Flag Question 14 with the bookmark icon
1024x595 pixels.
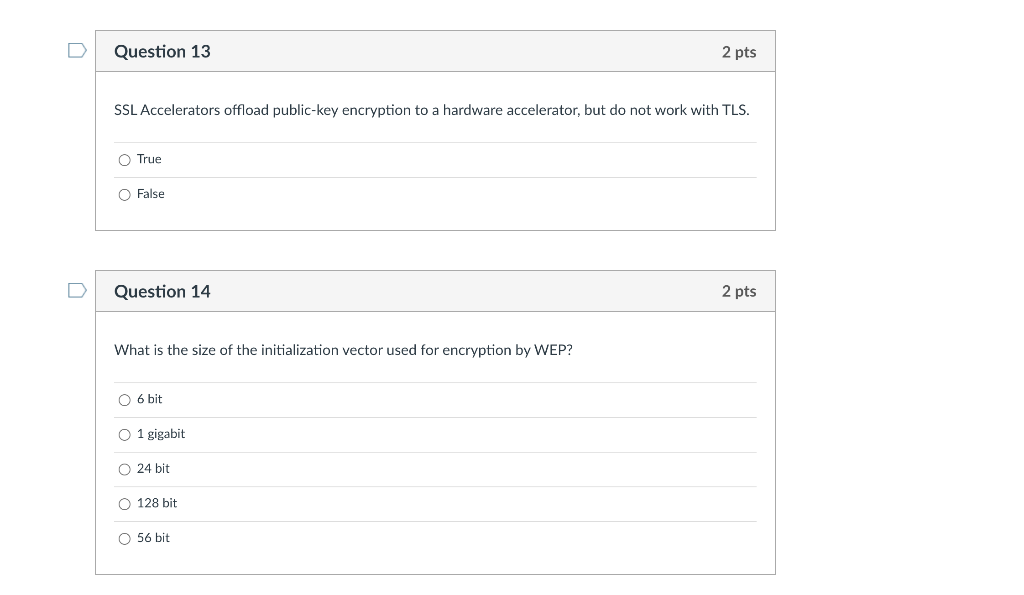point(77,291)
